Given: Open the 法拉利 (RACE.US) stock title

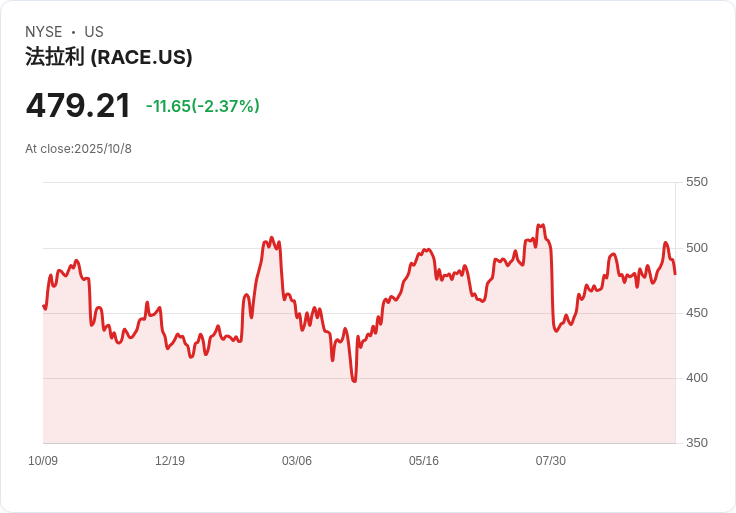Looking at the screenshot, I should pos(109,57).
